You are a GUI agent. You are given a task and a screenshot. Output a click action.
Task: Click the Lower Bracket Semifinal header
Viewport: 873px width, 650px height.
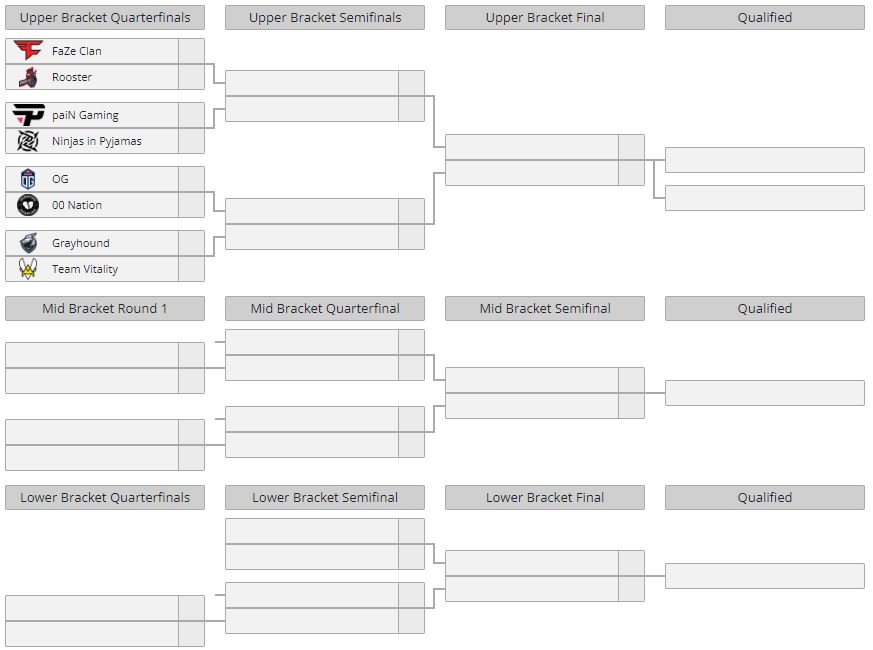click(x=325, y=497)
